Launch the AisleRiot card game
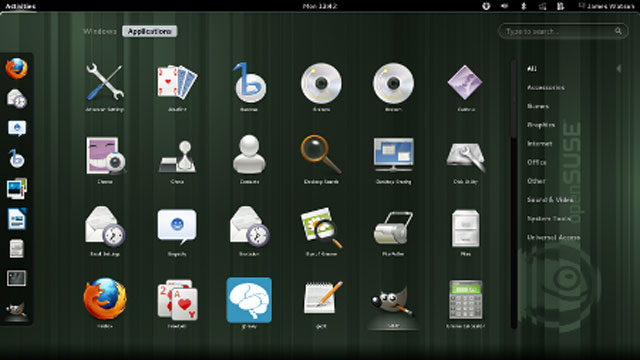The image size is (640, 360). pyautogui.click(x=177, y=87)
